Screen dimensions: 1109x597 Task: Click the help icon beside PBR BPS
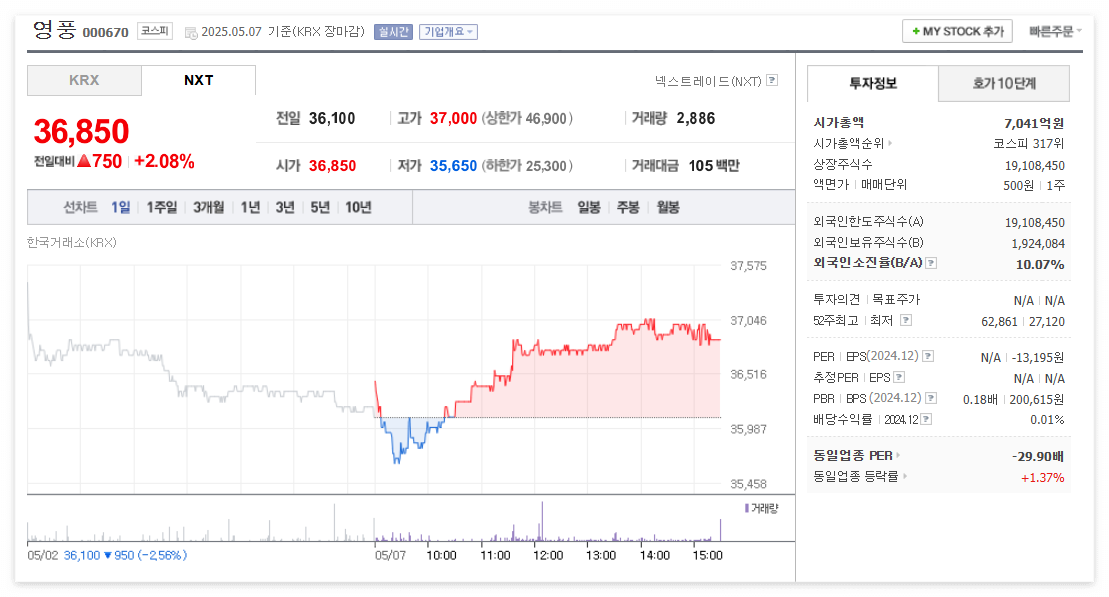[931, 398]
